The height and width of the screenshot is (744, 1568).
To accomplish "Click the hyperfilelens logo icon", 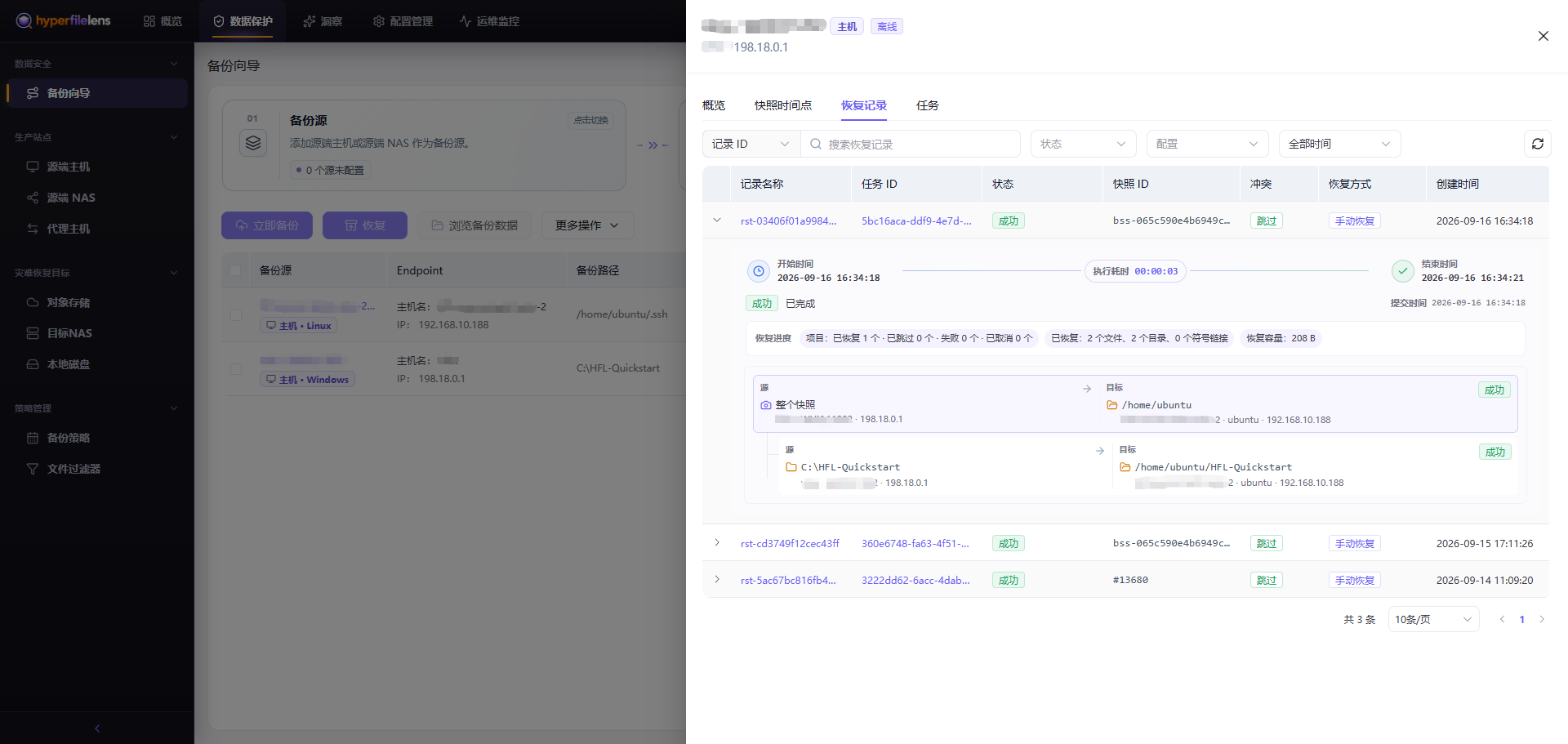I will pos(24,20).
